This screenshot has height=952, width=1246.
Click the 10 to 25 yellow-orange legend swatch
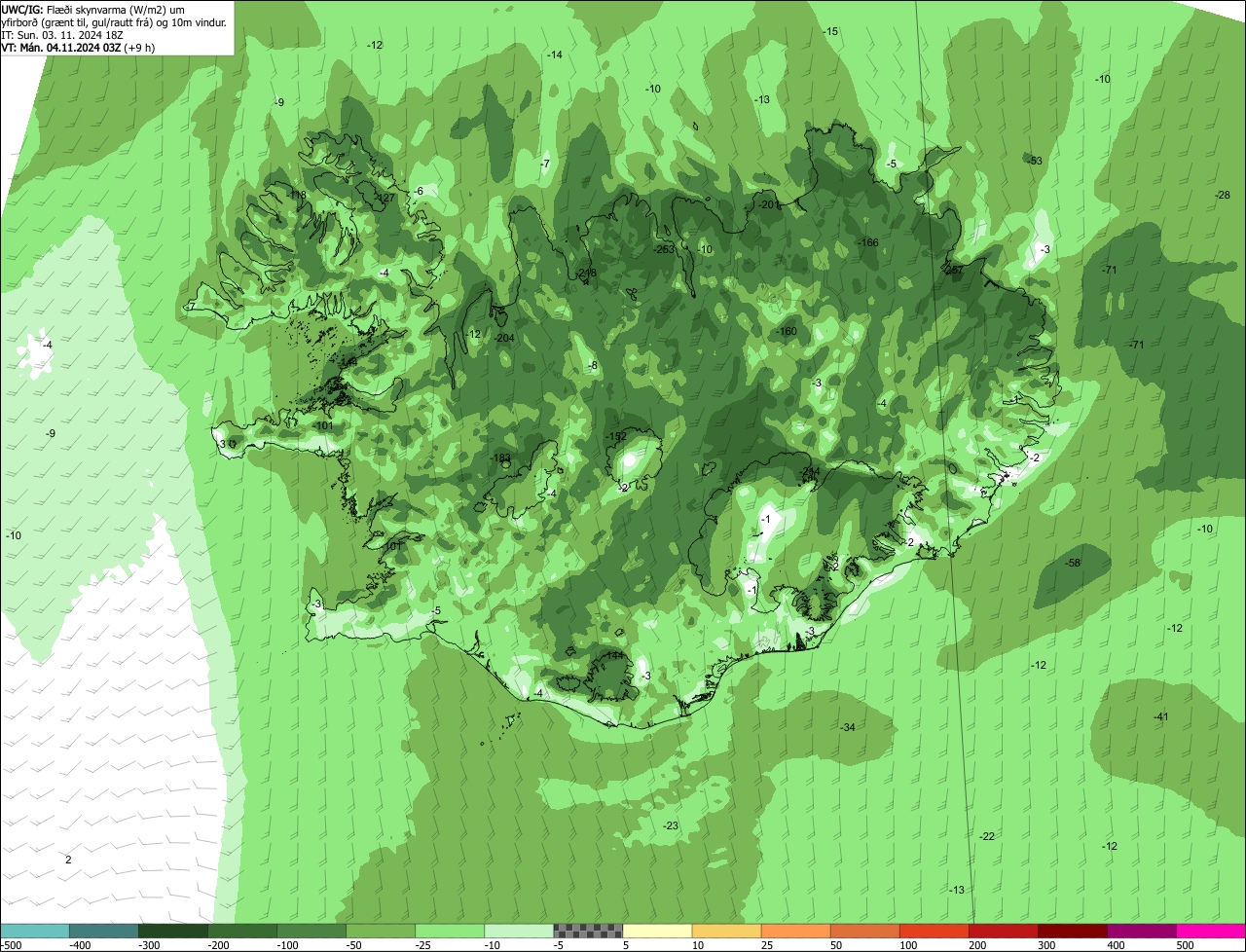[x=726, y=931]
